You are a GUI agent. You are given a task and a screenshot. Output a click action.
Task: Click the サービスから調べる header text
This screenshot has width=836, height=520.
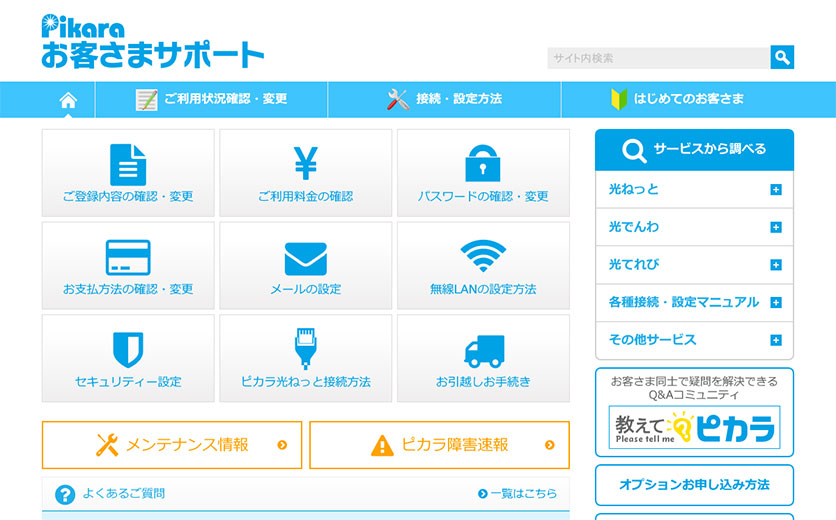710,149
